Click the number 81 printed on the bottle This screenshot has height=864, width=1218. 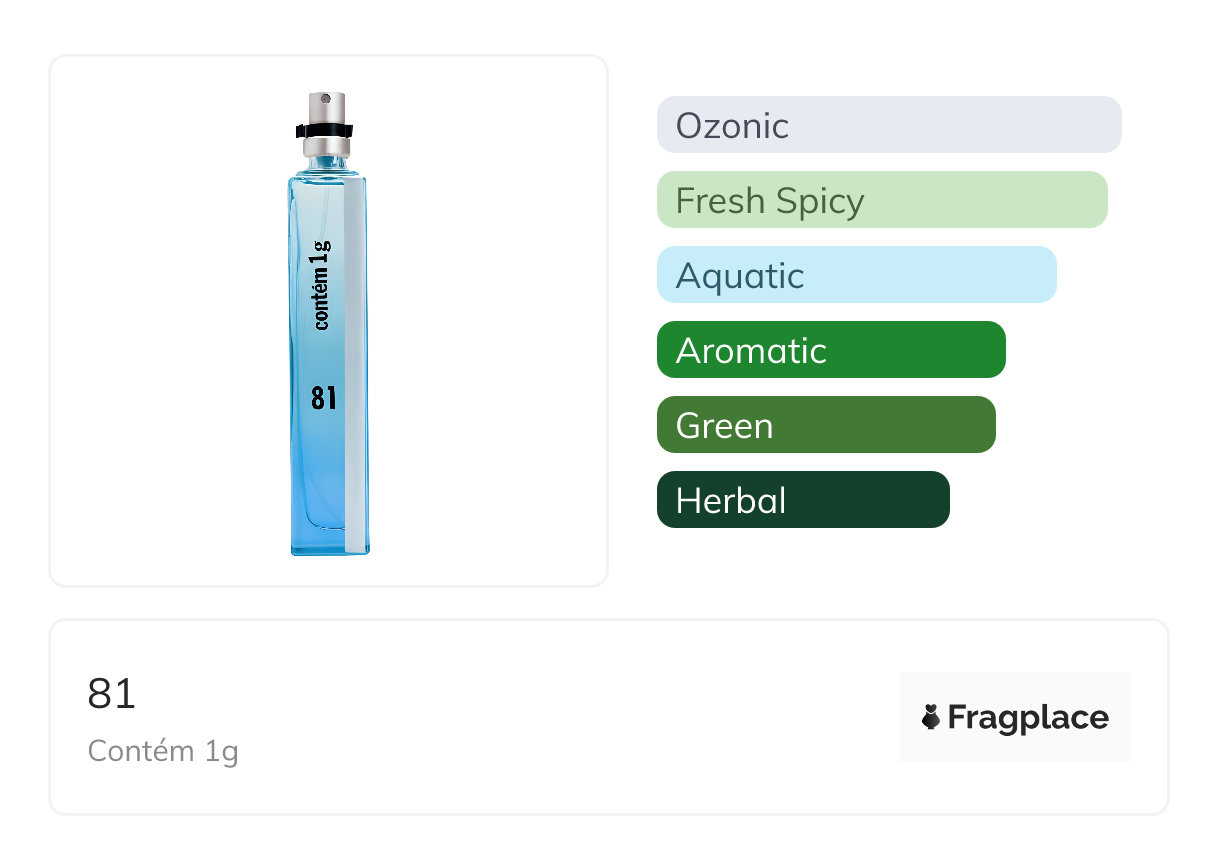point(324,398)
